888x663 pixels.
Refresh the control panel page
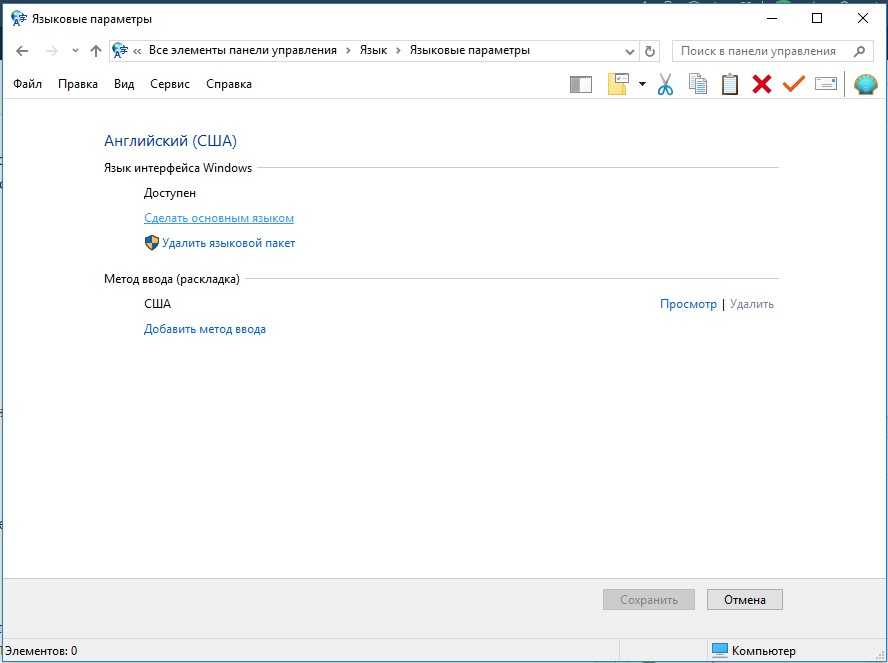651,51
